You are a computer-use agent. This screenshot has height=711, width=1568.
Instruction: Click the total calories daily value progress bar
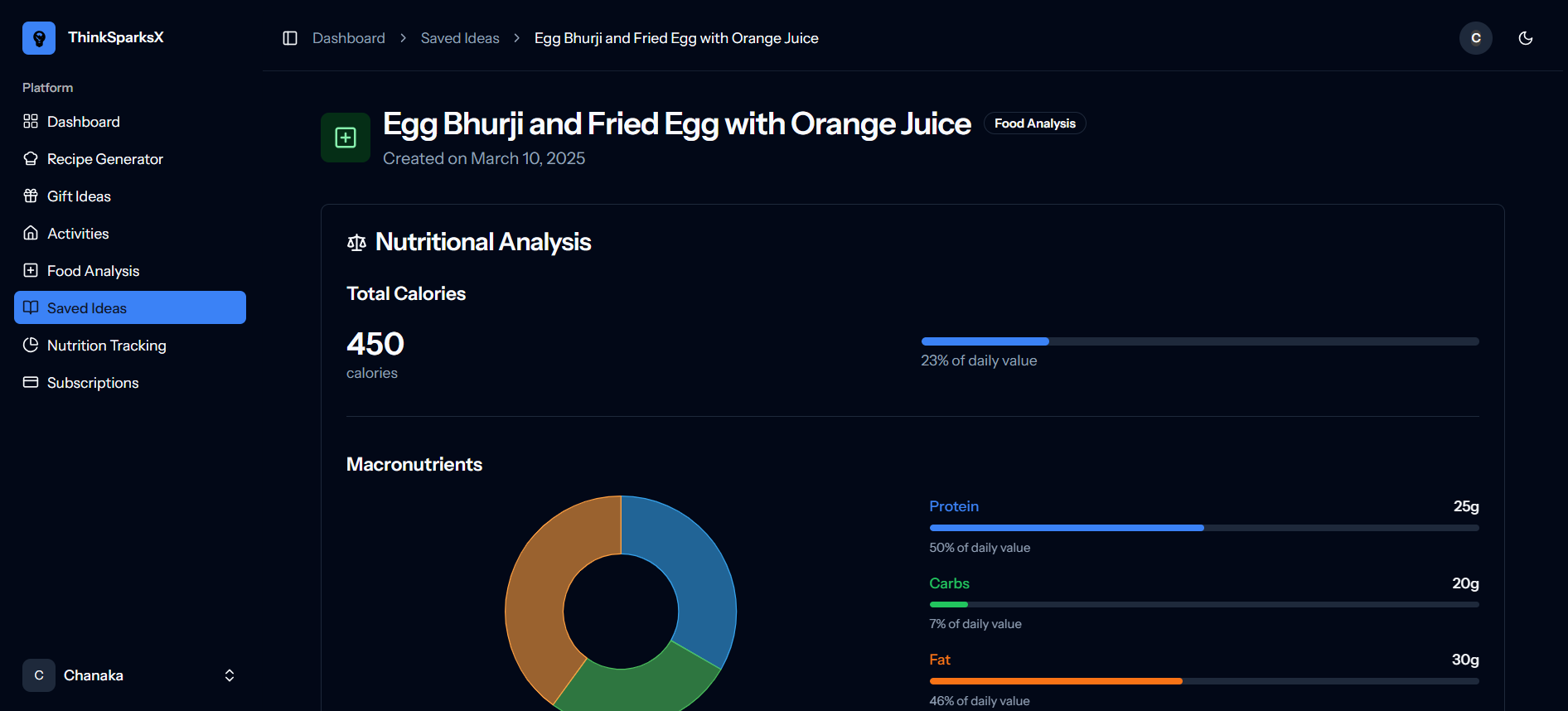point(1199,341)
